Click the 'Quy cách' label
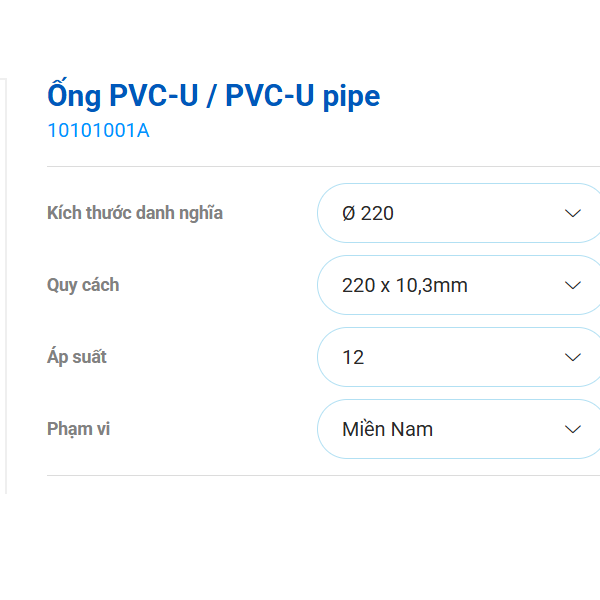600x600 pixels. (83, 285)
